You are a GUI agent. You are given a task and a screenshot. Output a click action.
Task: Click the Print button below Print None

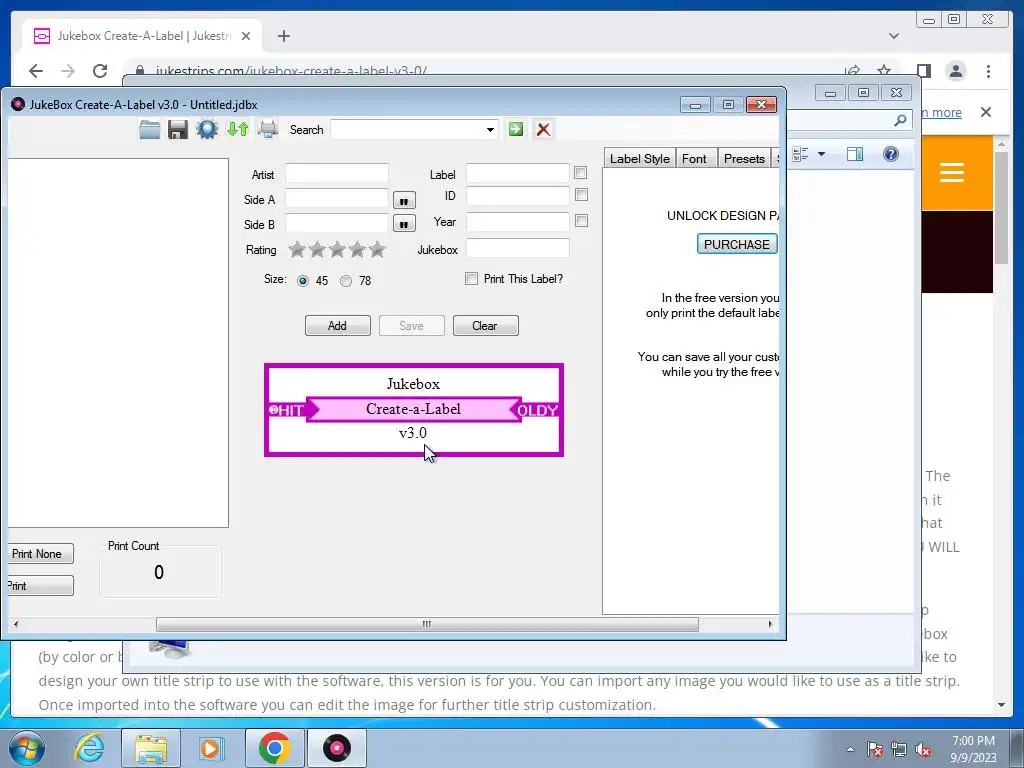click(40, 585)
